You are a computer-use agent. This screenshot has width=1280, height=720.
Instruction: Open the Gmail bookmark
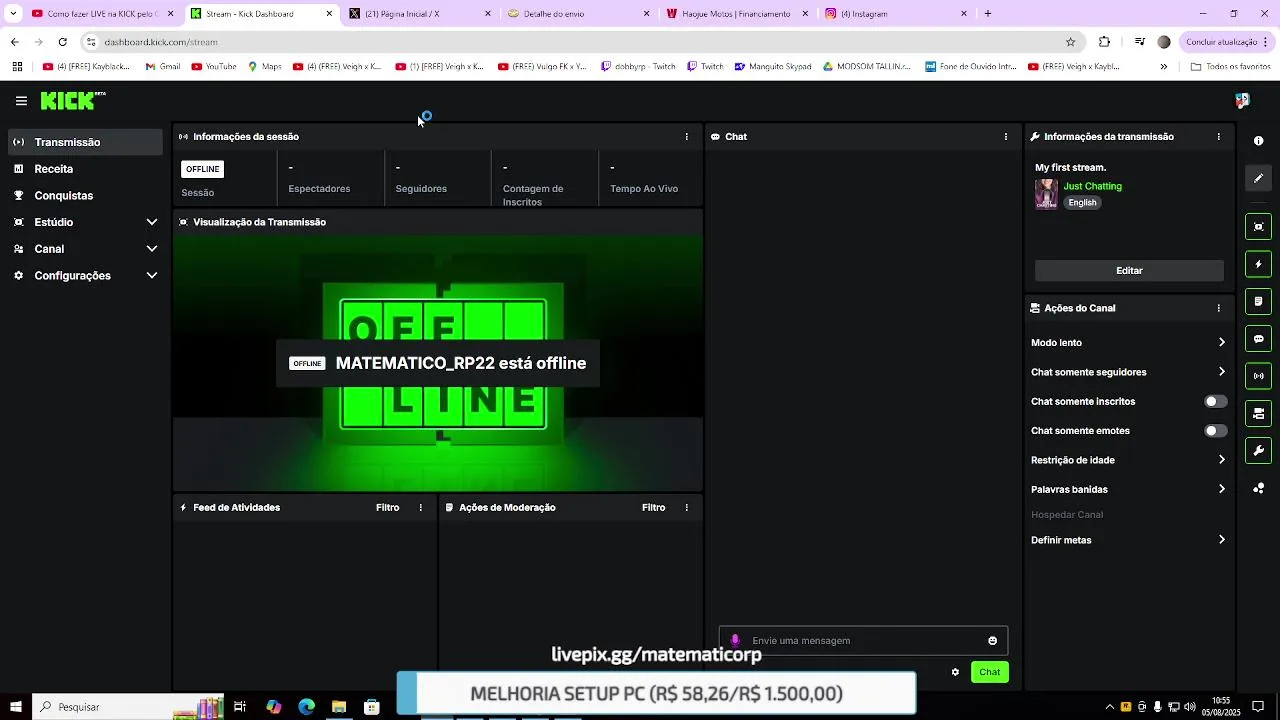click(163, 67)
